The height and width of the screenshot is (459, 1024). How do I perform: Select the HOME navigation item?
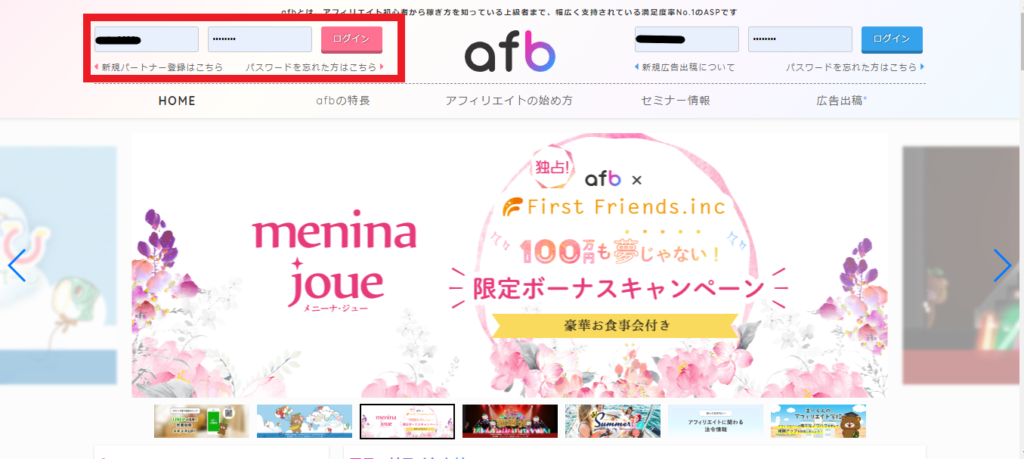click(177, 101)
